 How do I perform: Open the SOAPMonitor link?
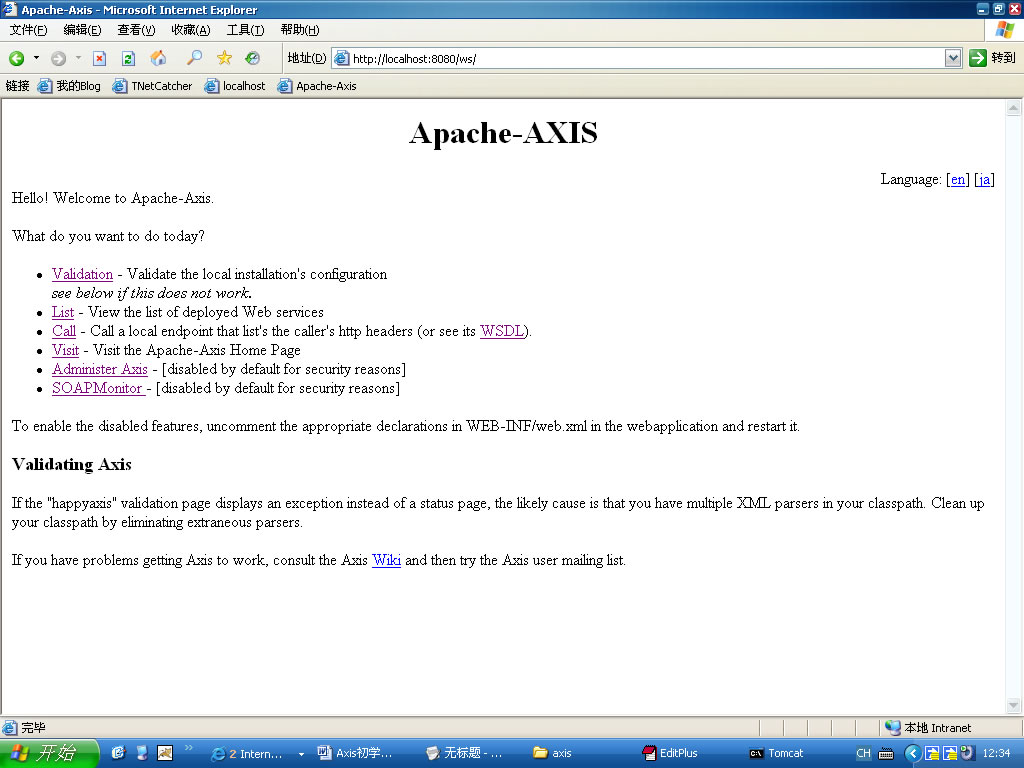(x=98, y=388)
